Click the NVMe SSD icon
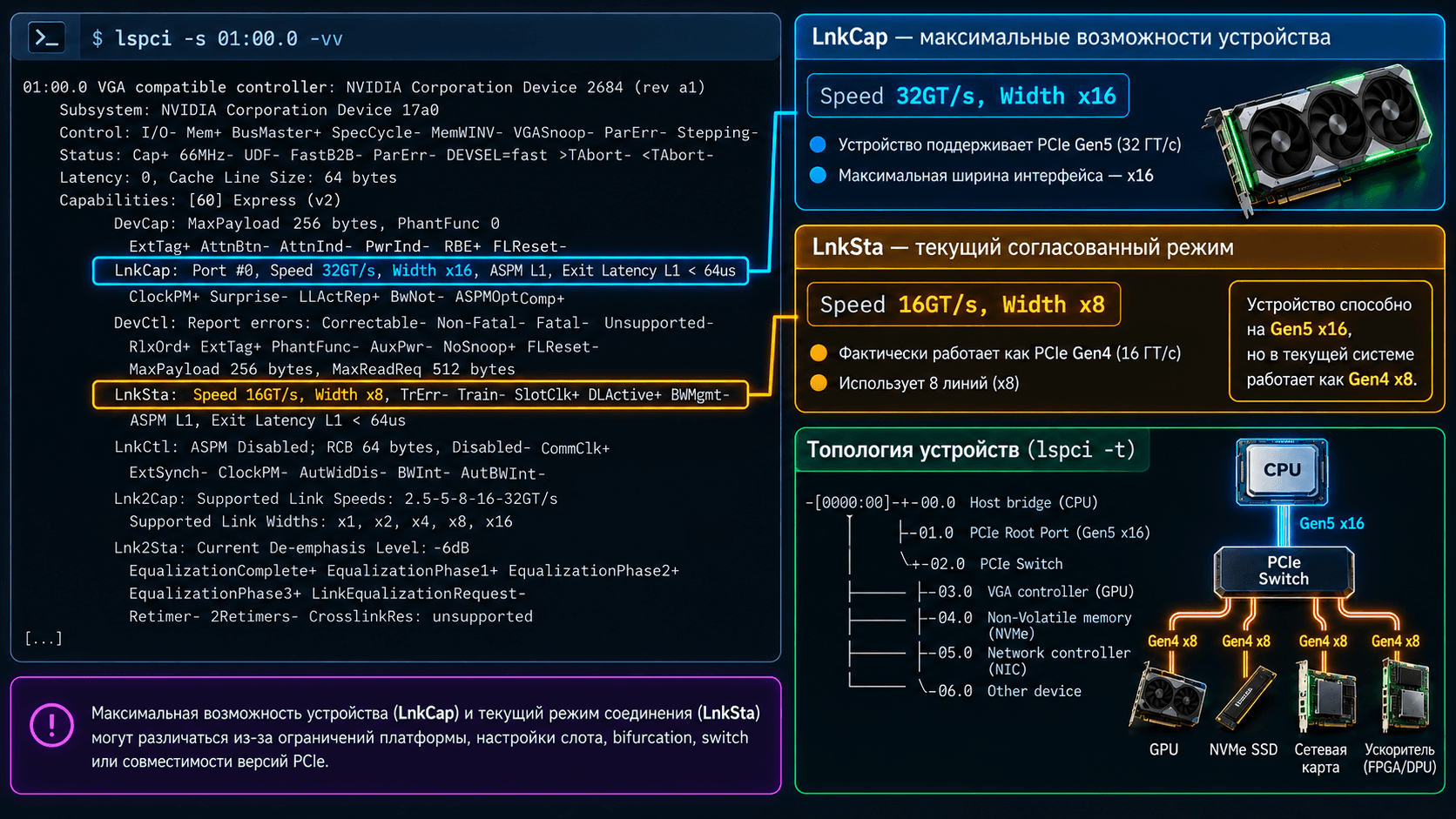Screen dimensions: 1456x819 1245,698
